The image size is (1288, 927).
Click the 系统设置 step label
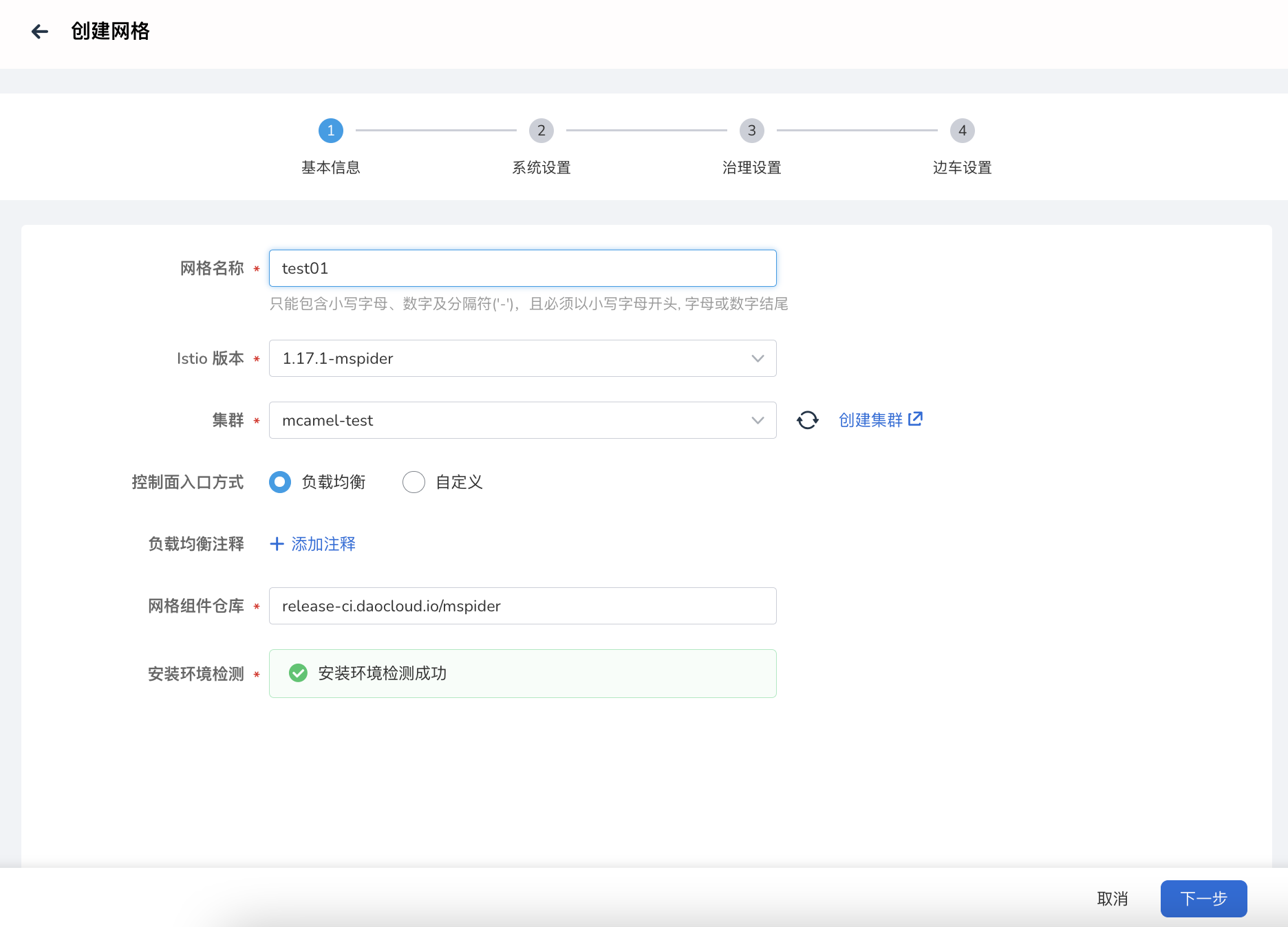click(541, 168)
